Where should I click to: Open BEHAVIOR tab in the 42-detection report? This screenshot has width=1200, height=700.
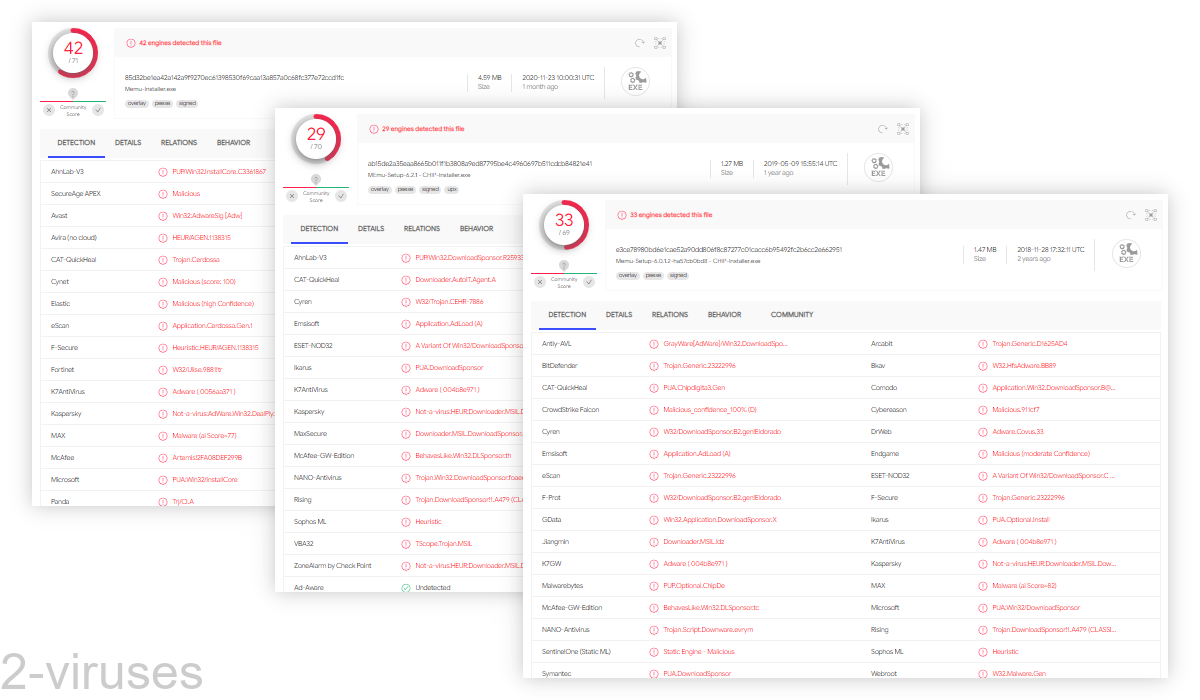click(x=234, y=143)
